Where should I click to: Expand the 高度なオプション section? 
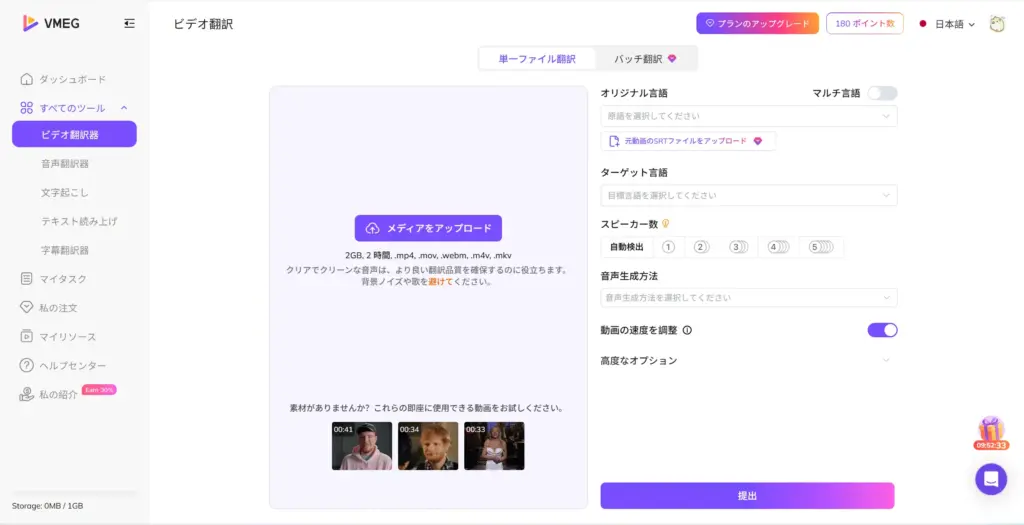pos(748,360)
